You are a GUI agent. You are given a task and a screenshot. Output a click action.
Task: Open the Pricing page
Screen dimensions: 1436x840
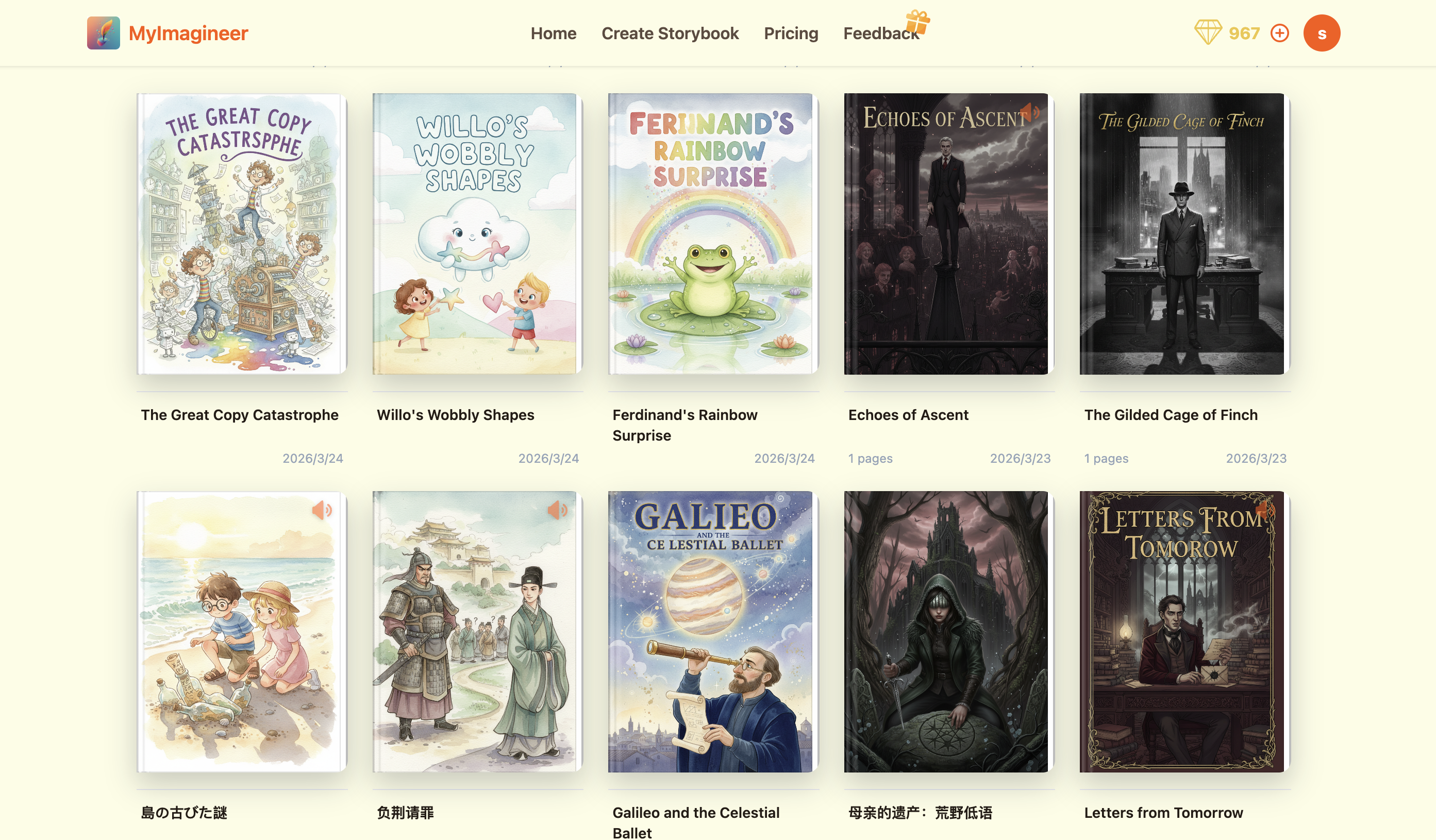[791, 33]
